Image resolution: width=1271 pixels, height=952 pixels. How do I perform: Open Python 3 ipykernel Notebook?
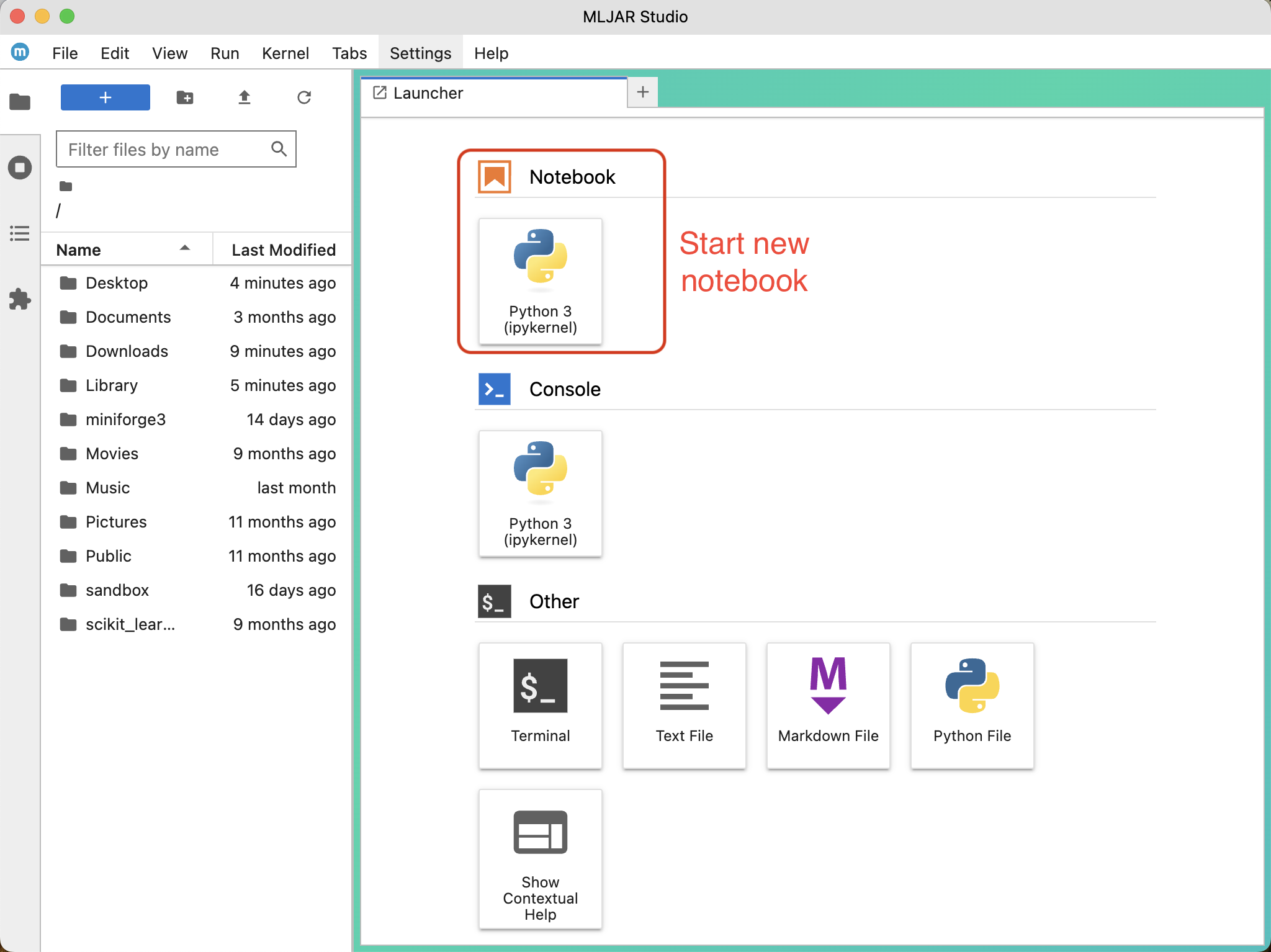click(540, 281)
